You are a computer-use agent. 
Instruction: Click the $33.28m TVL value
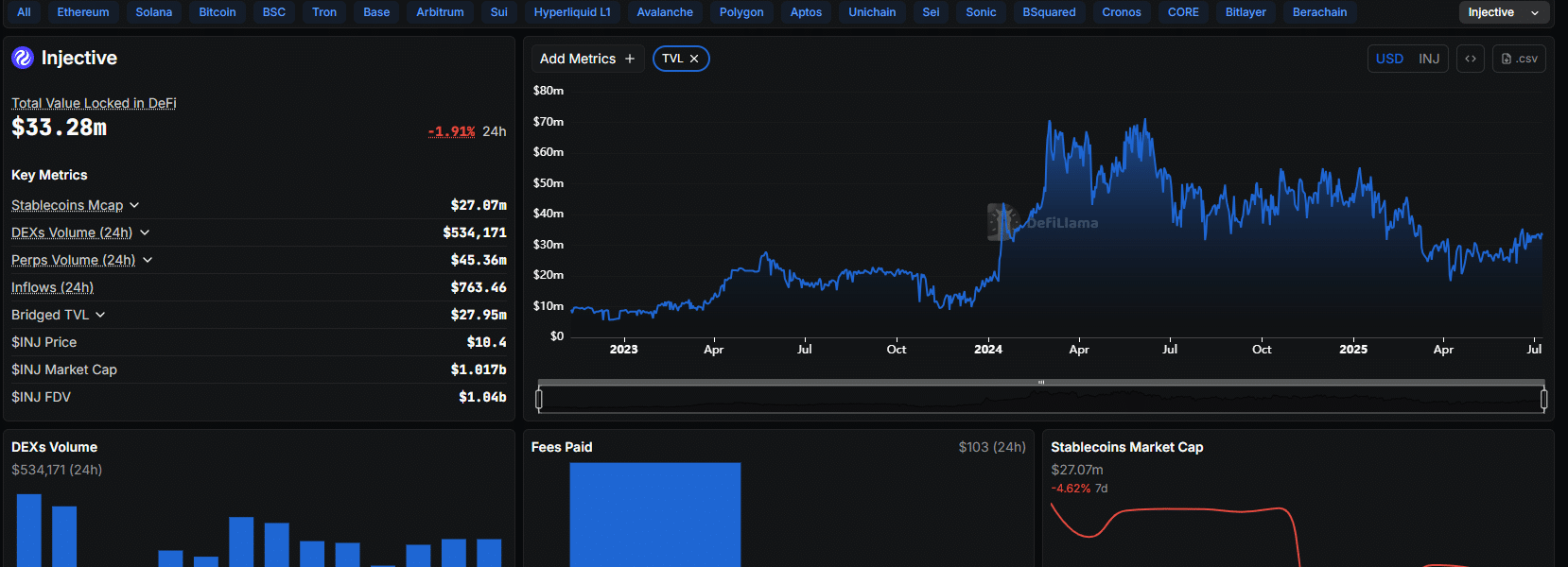(x=59, y=128)
